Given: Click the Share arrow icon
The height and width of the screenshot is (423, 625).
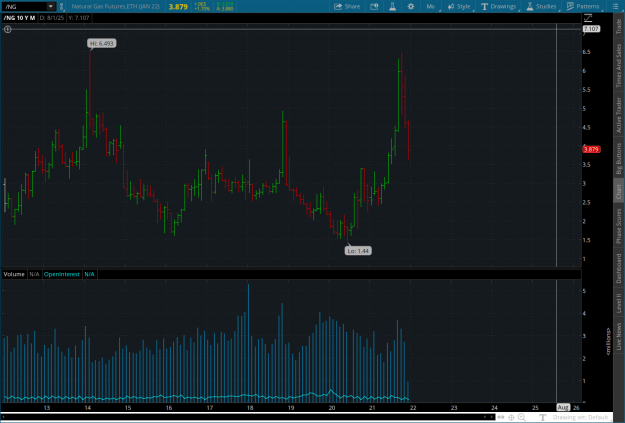Looking at the screenshot, I should tap(338, 6).
